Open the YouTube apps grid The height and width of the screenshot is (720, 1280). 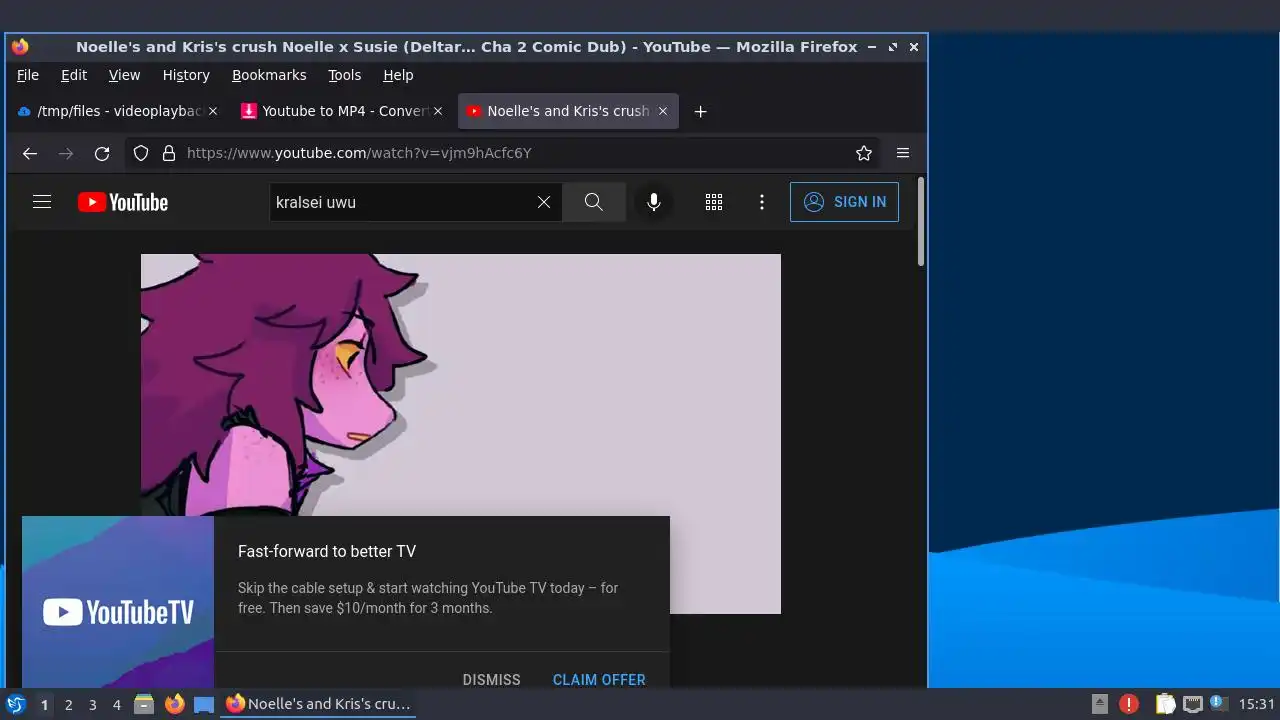(x=714, y=202)
